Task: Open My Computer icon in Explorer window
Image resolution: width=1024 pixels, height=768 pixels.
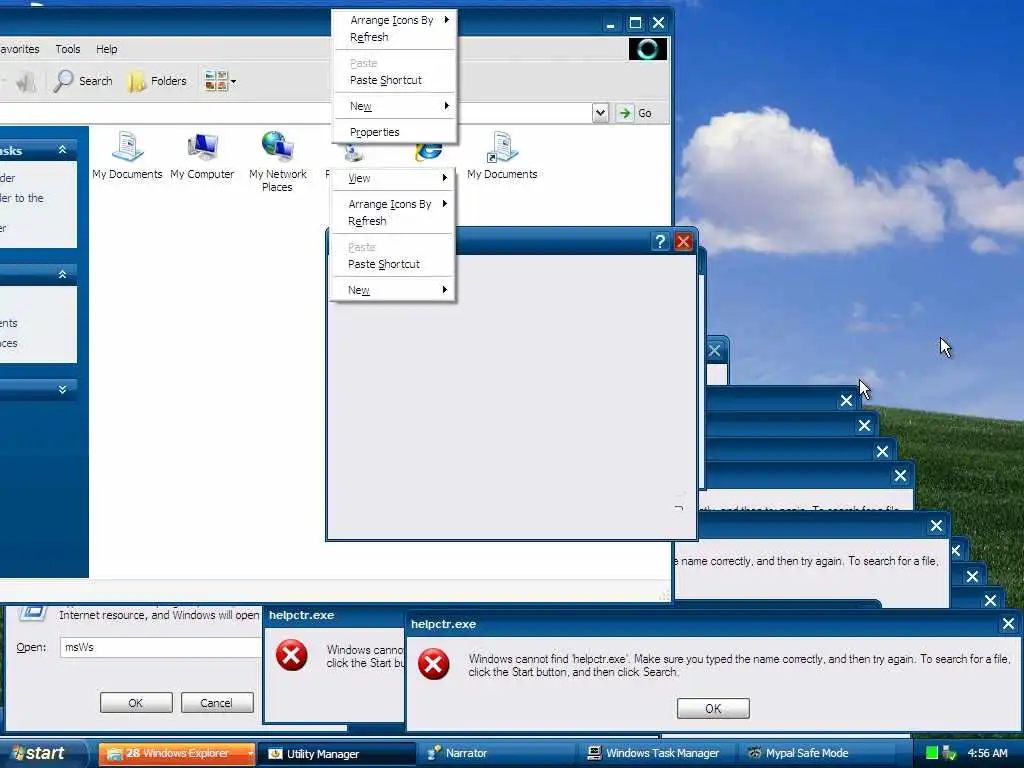Action: pyautogui.click(x=202, y=155)
